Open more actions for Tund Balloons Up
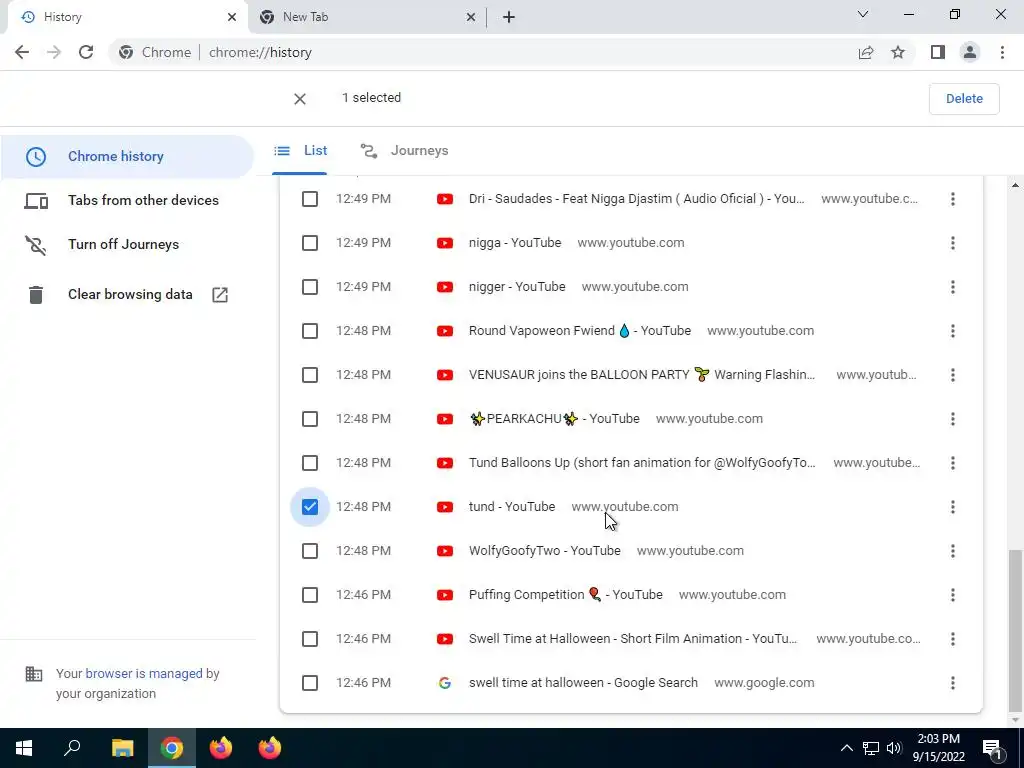The width and height of the screenshot is (1024, 768). (x=953, y=463)
